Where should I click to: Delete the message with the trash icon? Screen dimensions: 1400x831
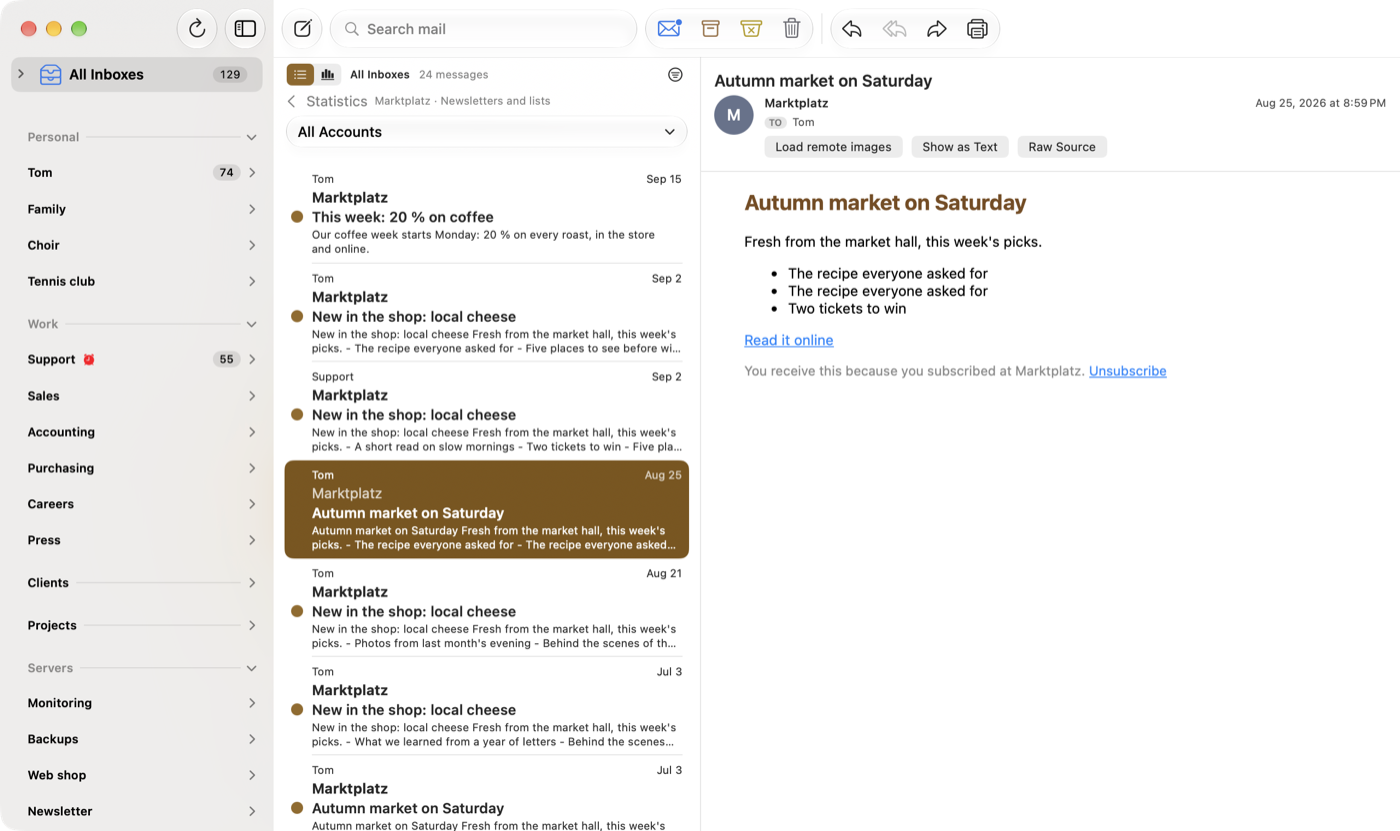[x=792, y=29]
